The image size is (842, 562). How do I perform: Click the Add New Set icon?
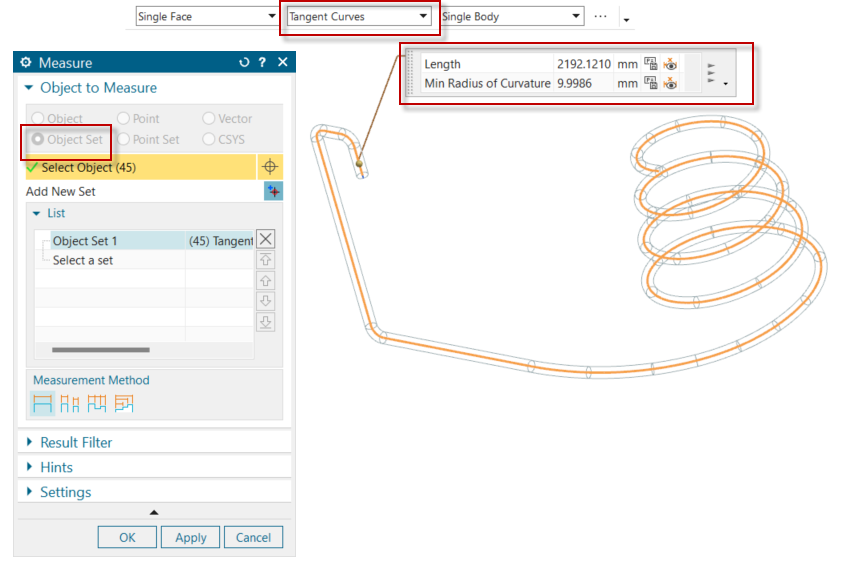272,191
